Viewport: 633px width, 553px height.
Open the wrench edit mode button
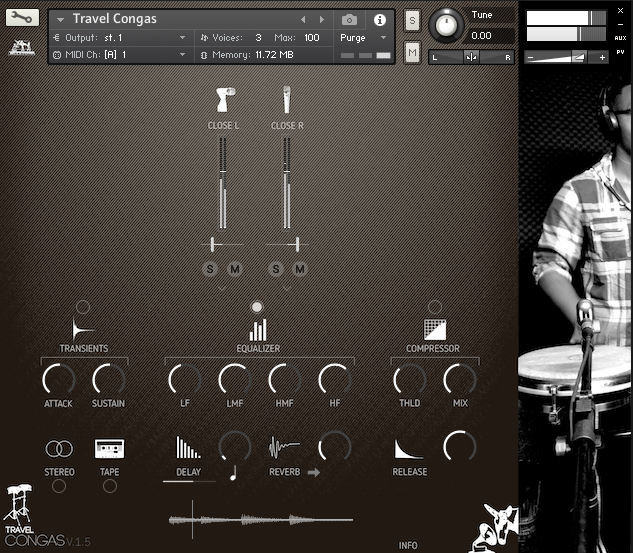pyautogui.click(x=22, y=18)
